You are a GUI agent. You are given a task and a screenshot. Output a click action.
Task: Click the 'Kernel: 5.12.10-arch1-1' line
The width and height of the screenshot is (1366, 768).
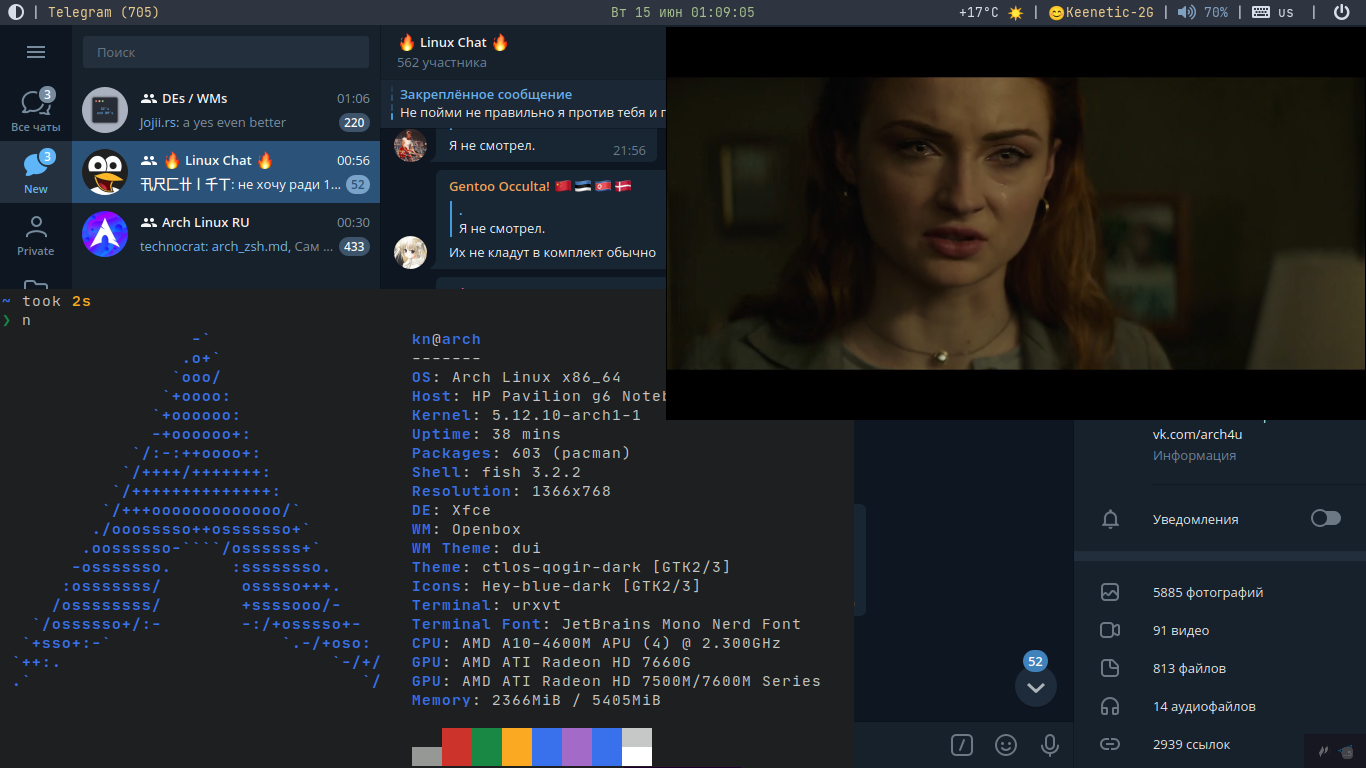pyautogui.click(x=526, y=415)
